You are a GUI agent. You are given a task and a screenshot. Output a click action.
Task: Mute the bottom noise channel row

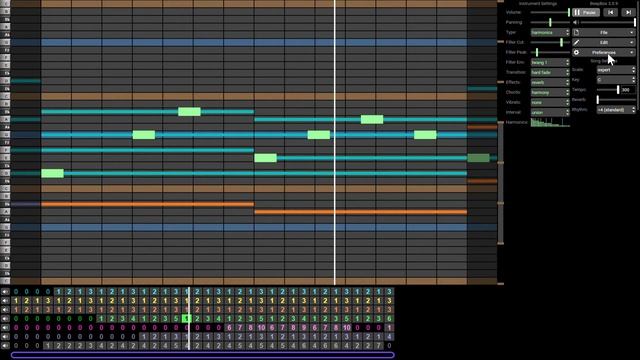(5, 345)
